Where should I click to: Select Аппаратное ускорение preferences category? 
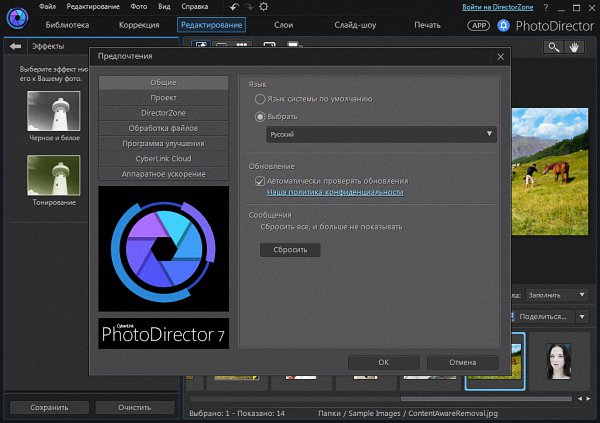(164, 173)
